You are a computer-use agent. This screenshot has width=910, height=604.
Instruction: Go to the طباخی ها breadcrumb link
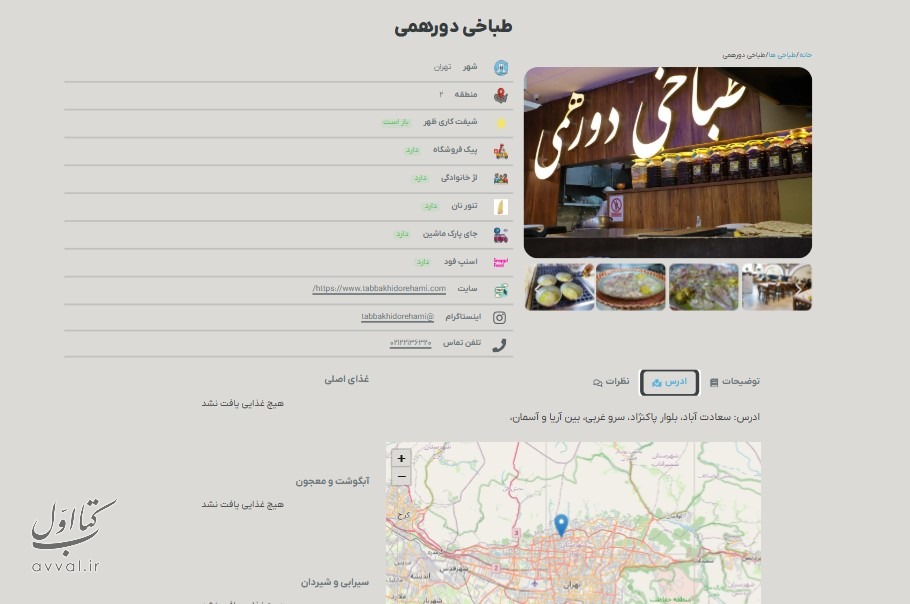(783, 55)
